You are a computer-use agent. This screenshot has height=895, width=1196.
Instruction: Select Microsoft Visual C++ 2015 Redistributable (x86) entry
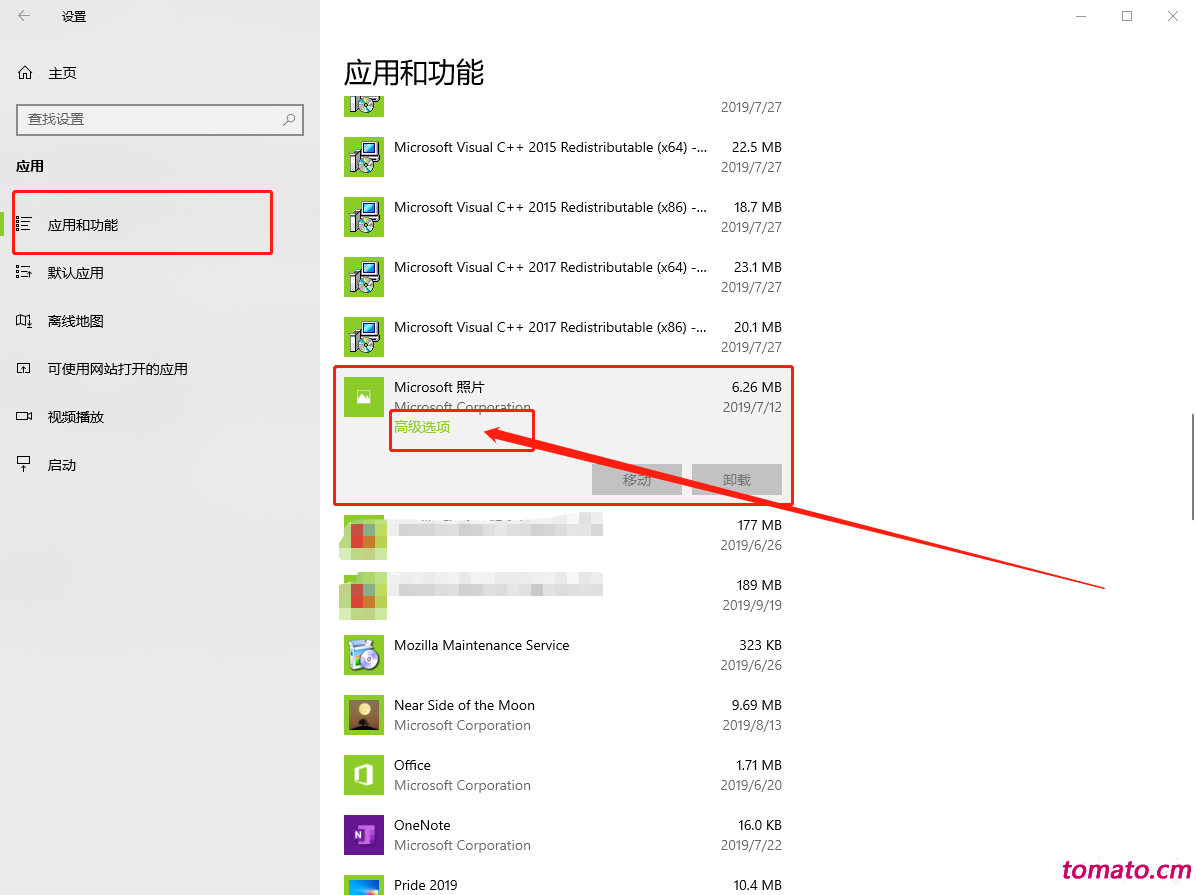(550, 208)
